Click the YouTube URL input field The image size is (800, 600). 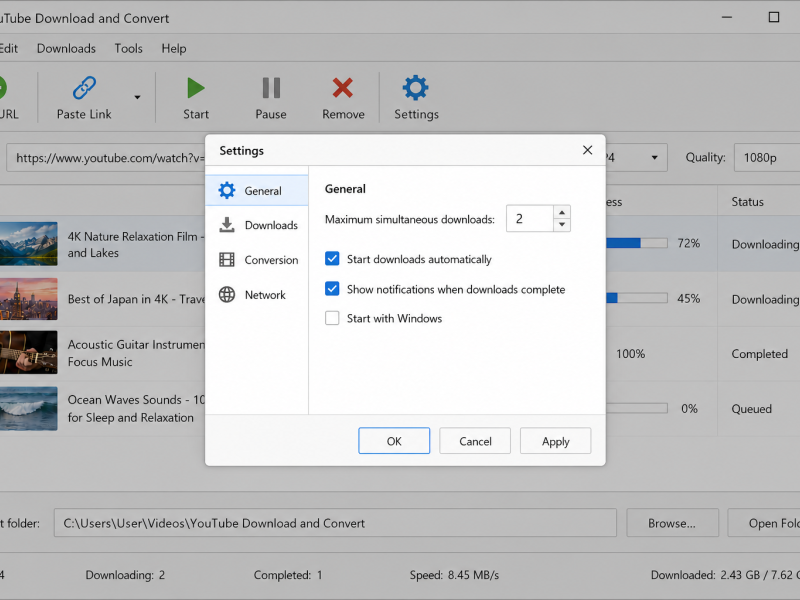click(x=106, y=158)
